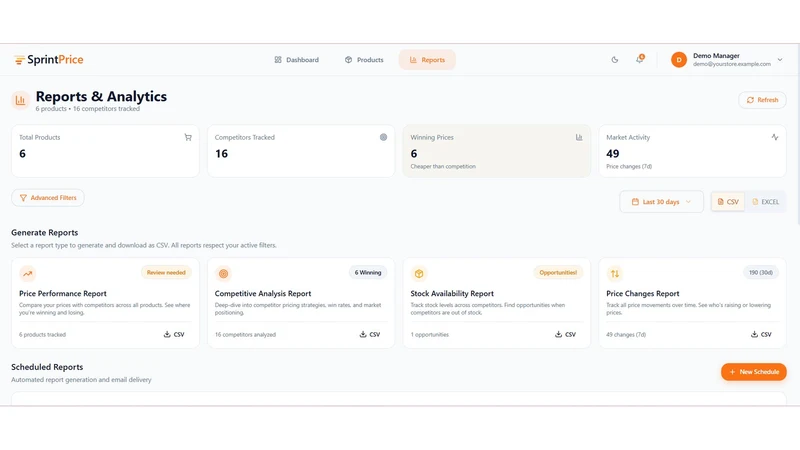Click the '49 changes (7d)' text

pos(626,335)
